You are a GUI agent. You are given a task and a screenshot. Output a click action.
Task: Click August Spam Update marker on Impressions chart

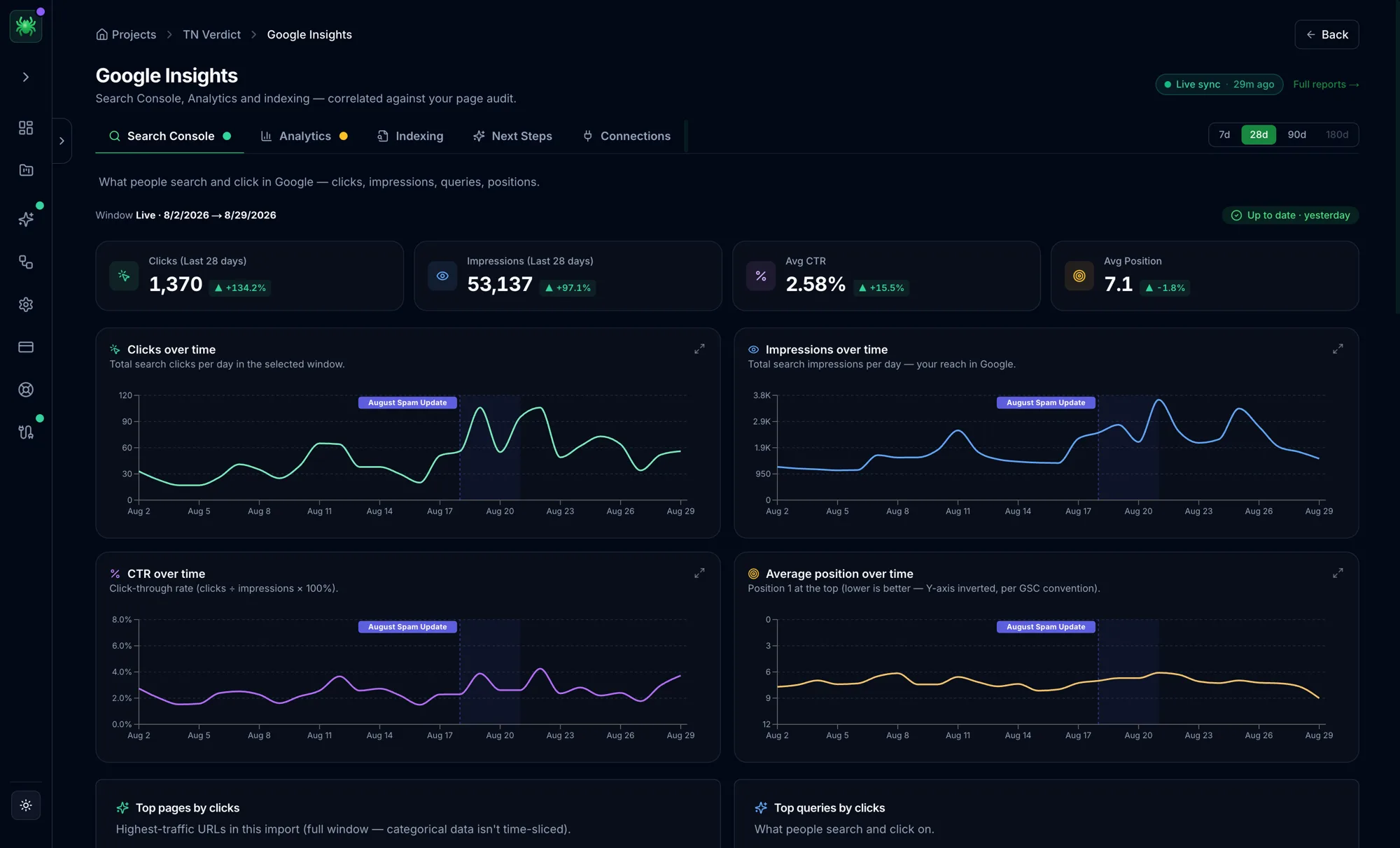(x=1046, y=402)
